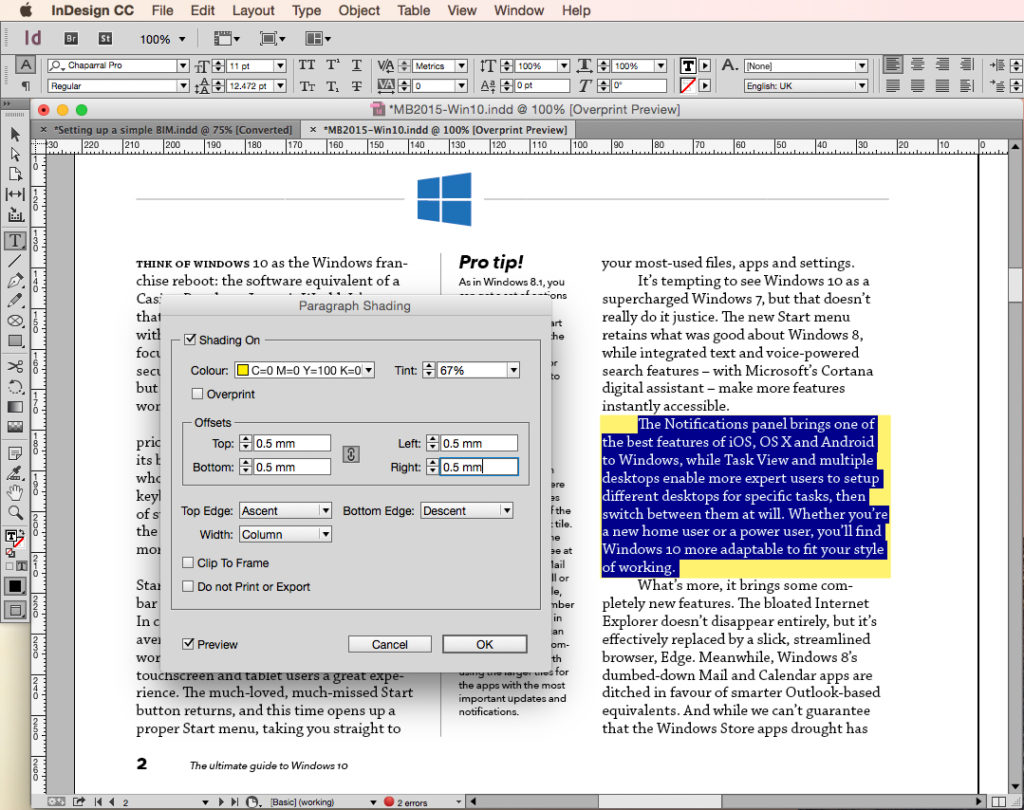Check the Clip To Frame option

[x=187, y=562]
